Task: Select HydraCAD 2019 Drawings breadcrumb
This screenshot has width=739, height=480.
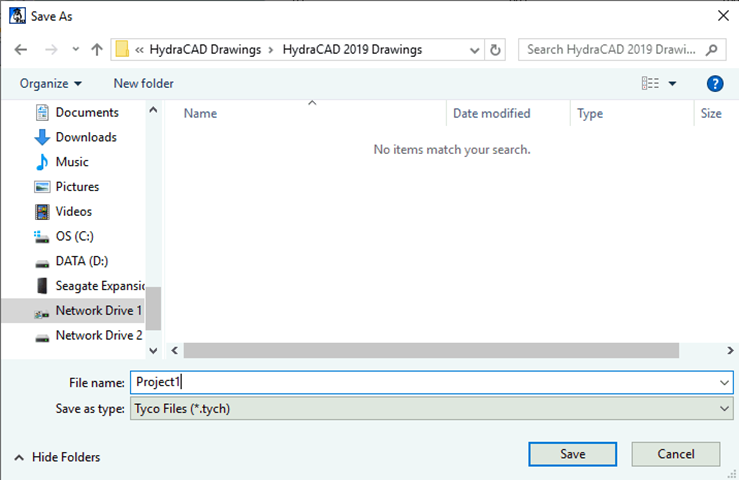Action: [x=352, y=50]
